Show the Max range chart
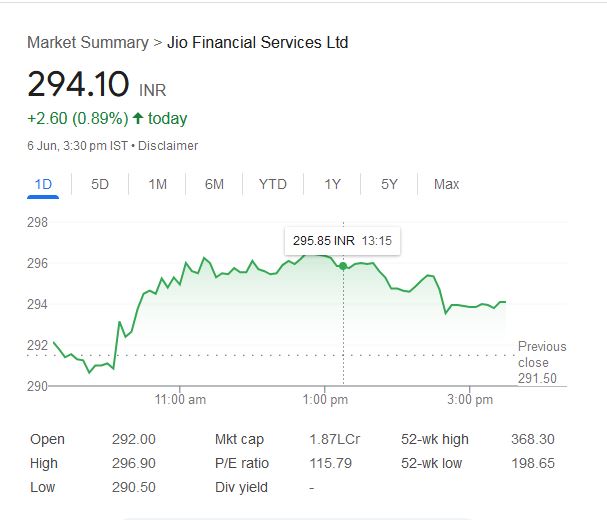The image size is (607, 520). click(x=446, y=184)
